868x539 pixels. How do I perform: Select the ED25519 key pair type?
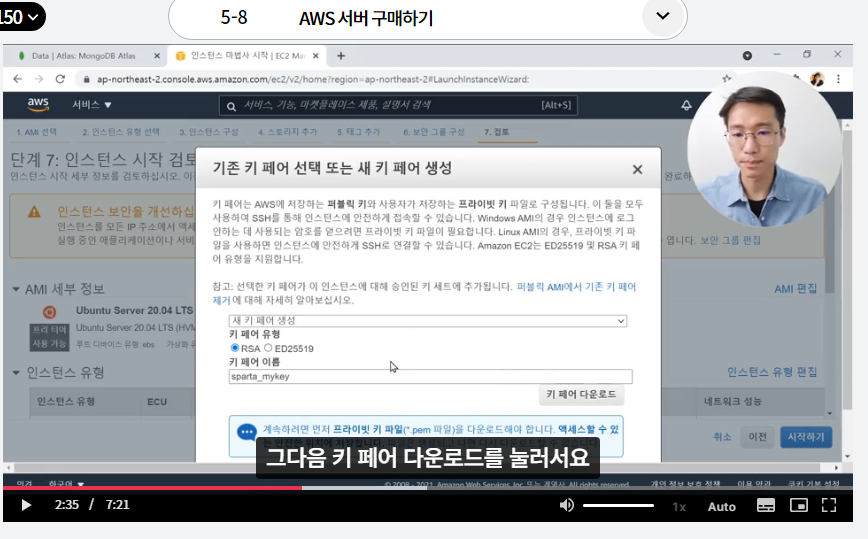268,348
